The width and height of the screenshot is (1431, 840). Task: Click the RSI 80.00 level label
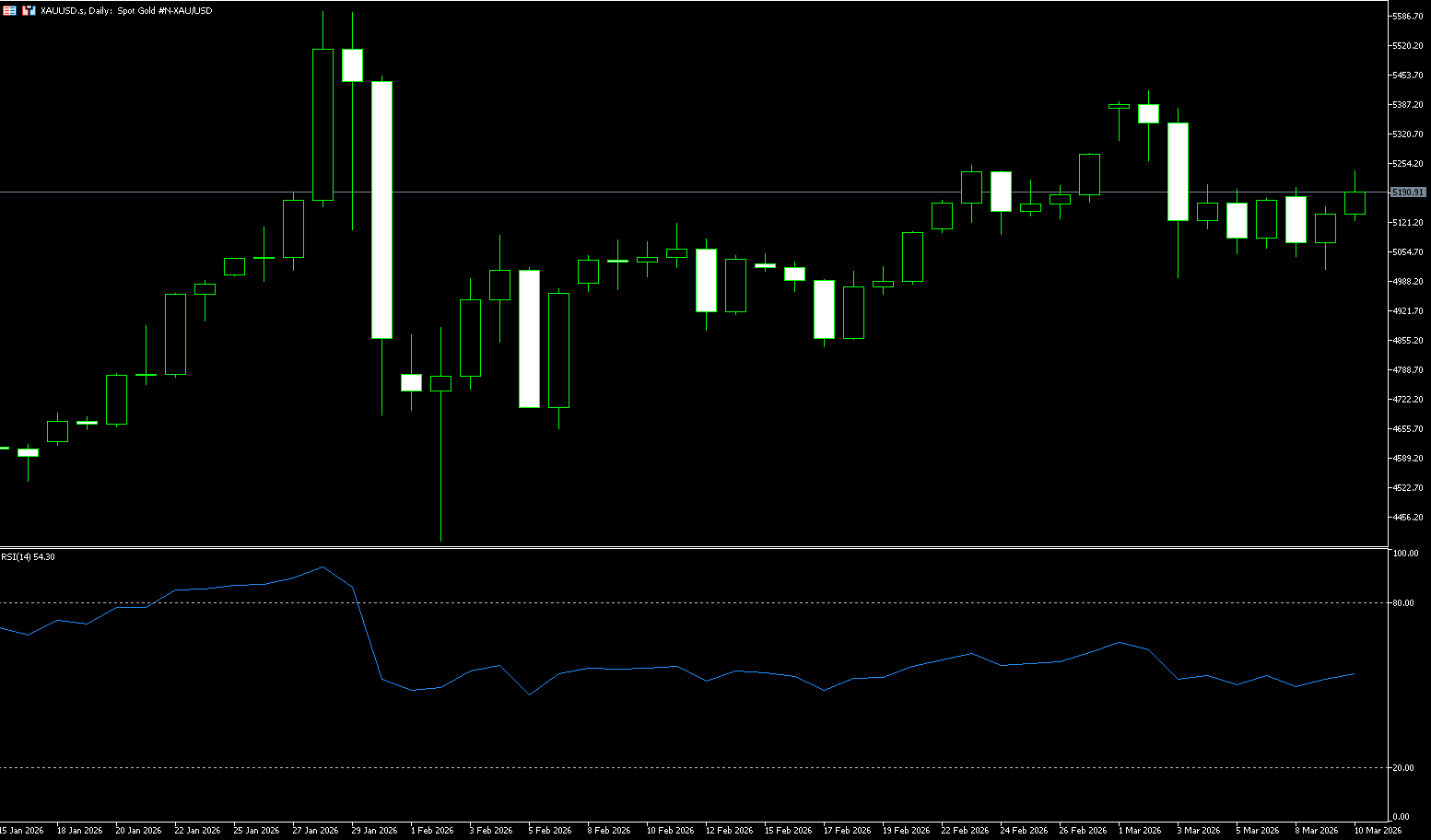pyautogui.click(x=1405, y=603)
